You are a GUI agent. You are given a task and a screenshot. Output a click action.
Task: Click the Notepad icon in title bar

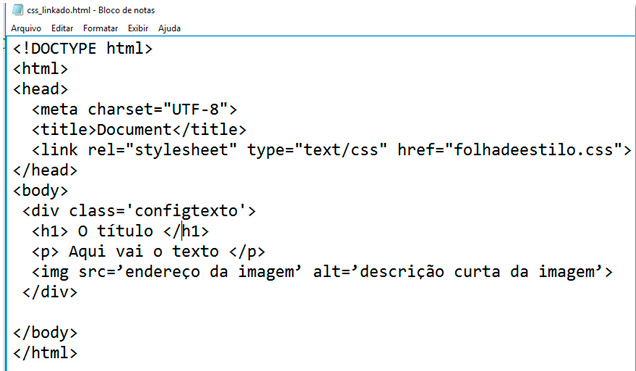coord(17,10)
